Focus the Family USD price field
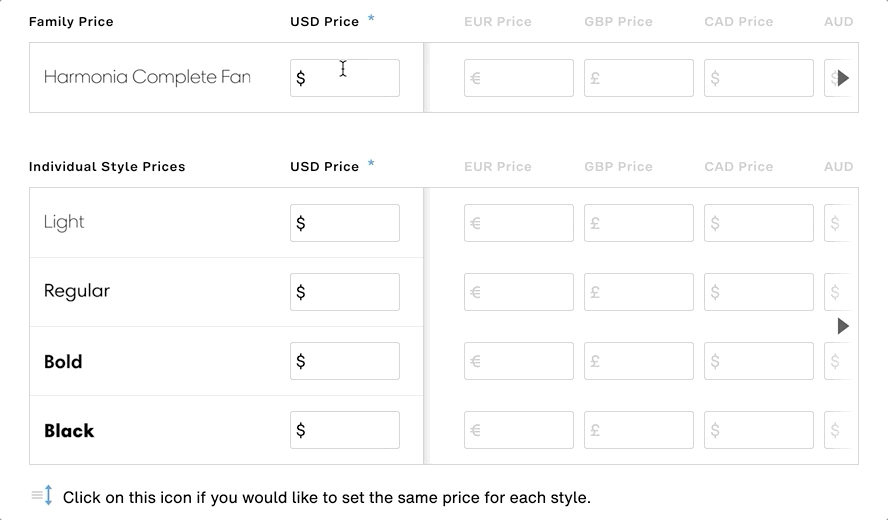The width and height of the screenshot is (888, 520). coord(345,78)
